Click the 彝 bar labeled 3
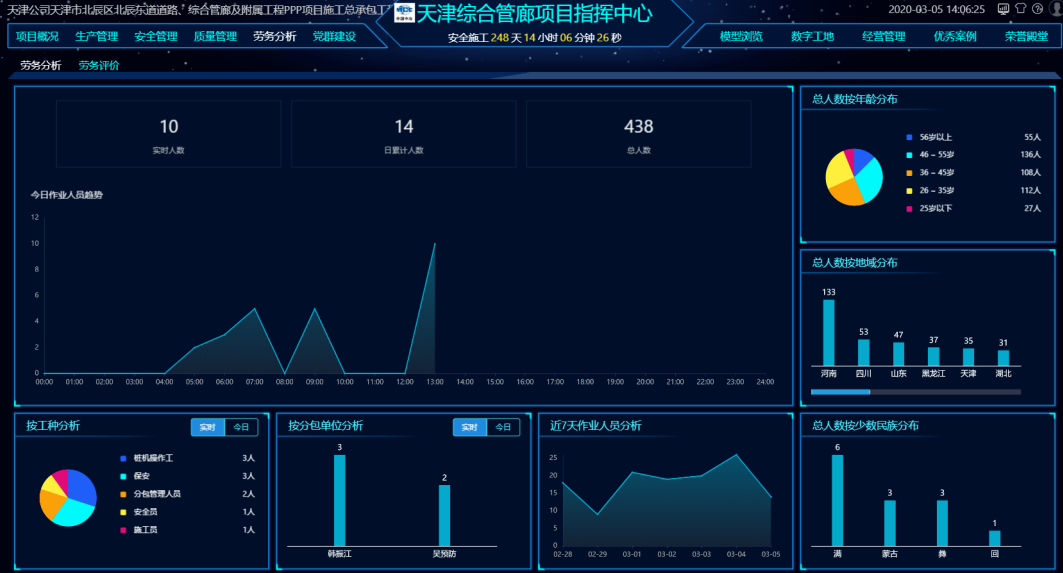1063x573 pixels. (x=942, y=523)
